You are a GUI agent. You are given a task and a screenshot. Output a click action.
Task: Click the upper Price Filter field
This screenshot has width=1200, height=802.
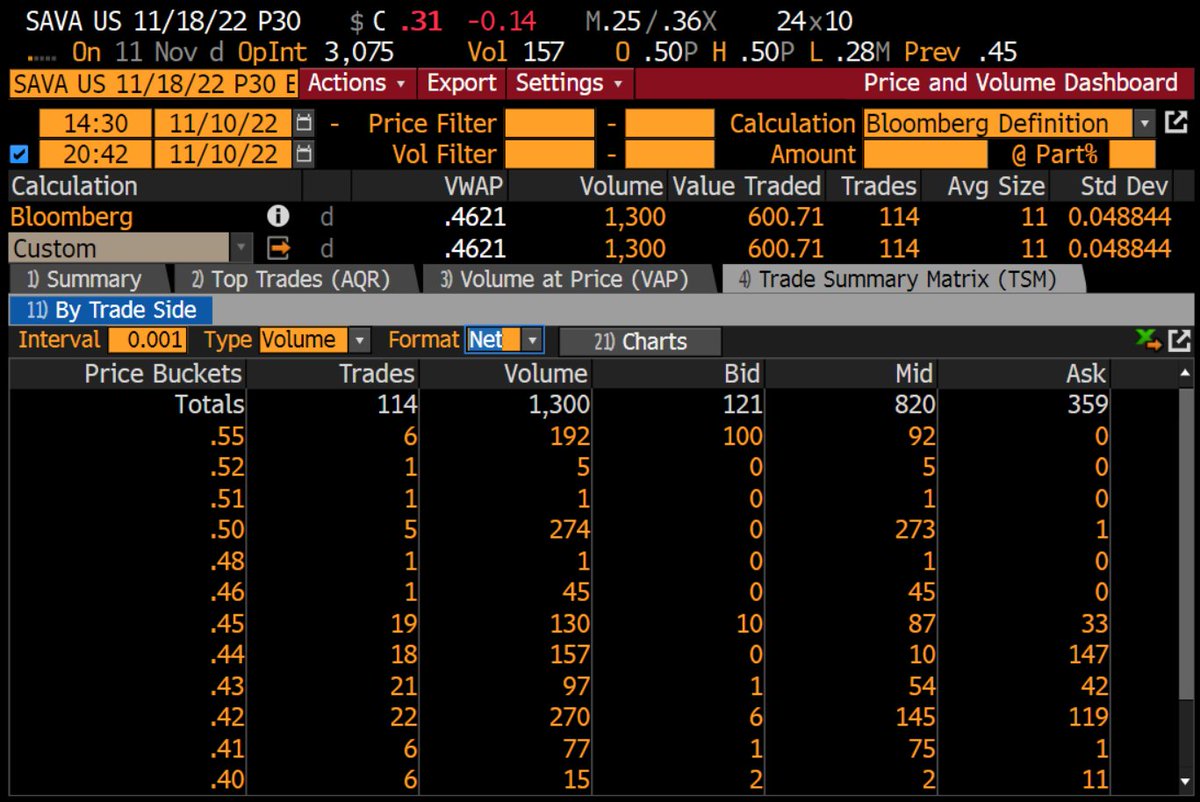click(669, 124)
